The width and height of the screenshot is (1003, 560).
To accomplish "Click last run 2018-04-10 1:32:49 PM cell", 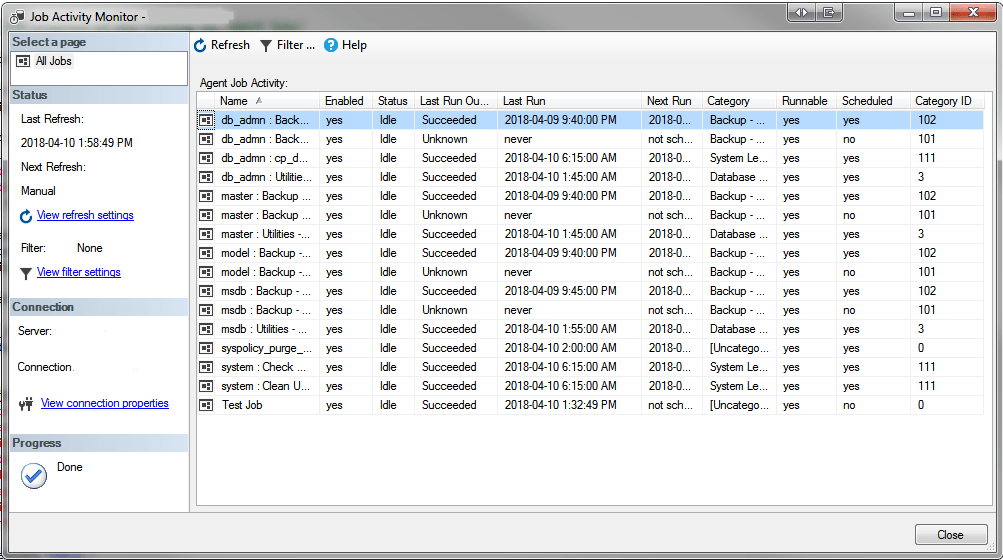I will 560,405.
